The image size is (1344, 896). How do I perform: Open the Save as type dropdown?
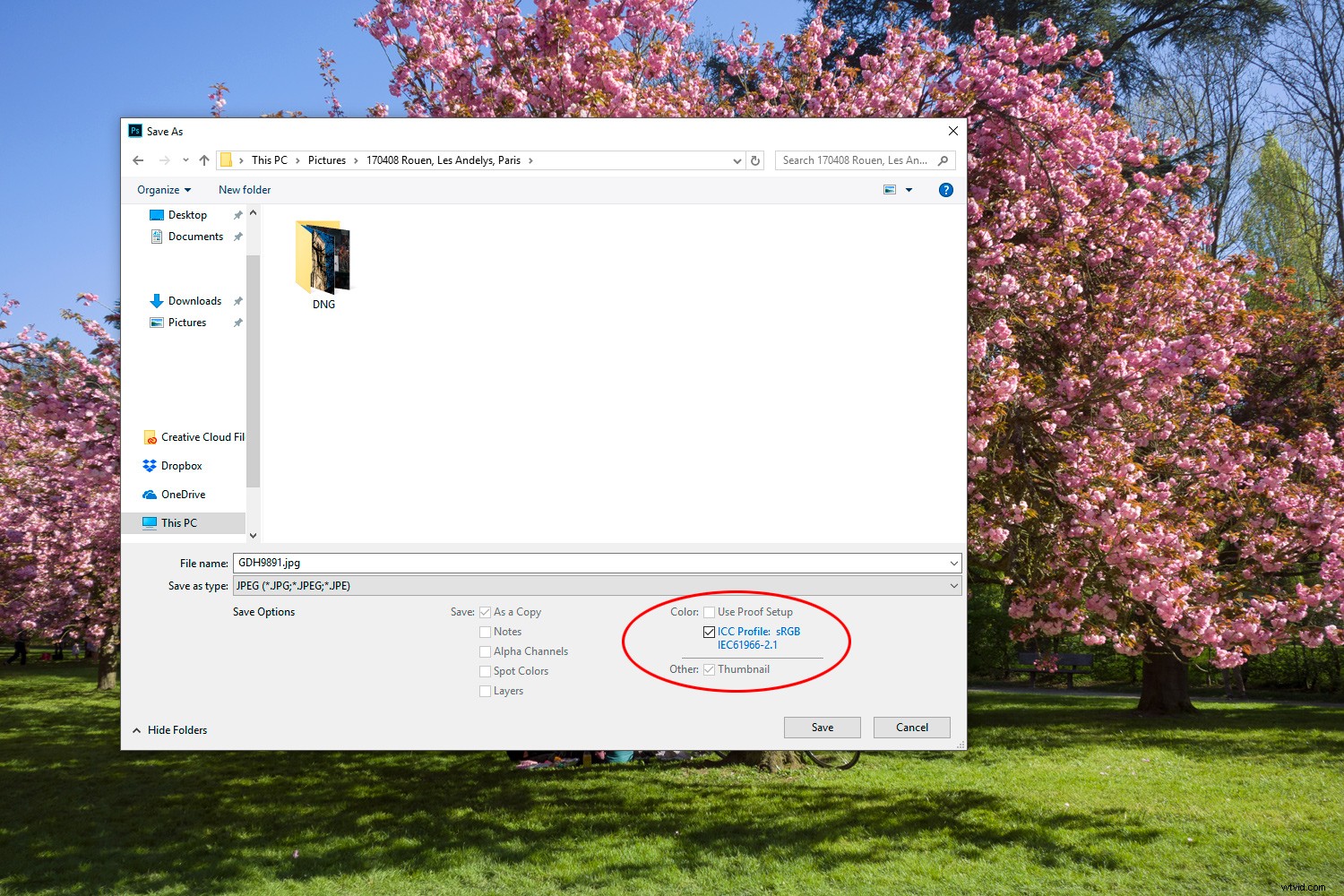tap(952, 585)
